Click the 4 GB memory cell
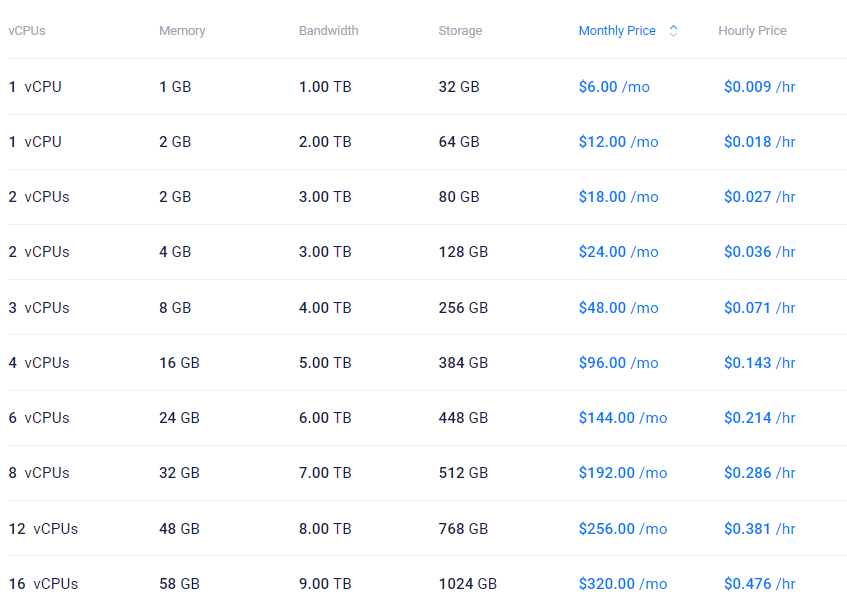 click(x=175, y=252)
